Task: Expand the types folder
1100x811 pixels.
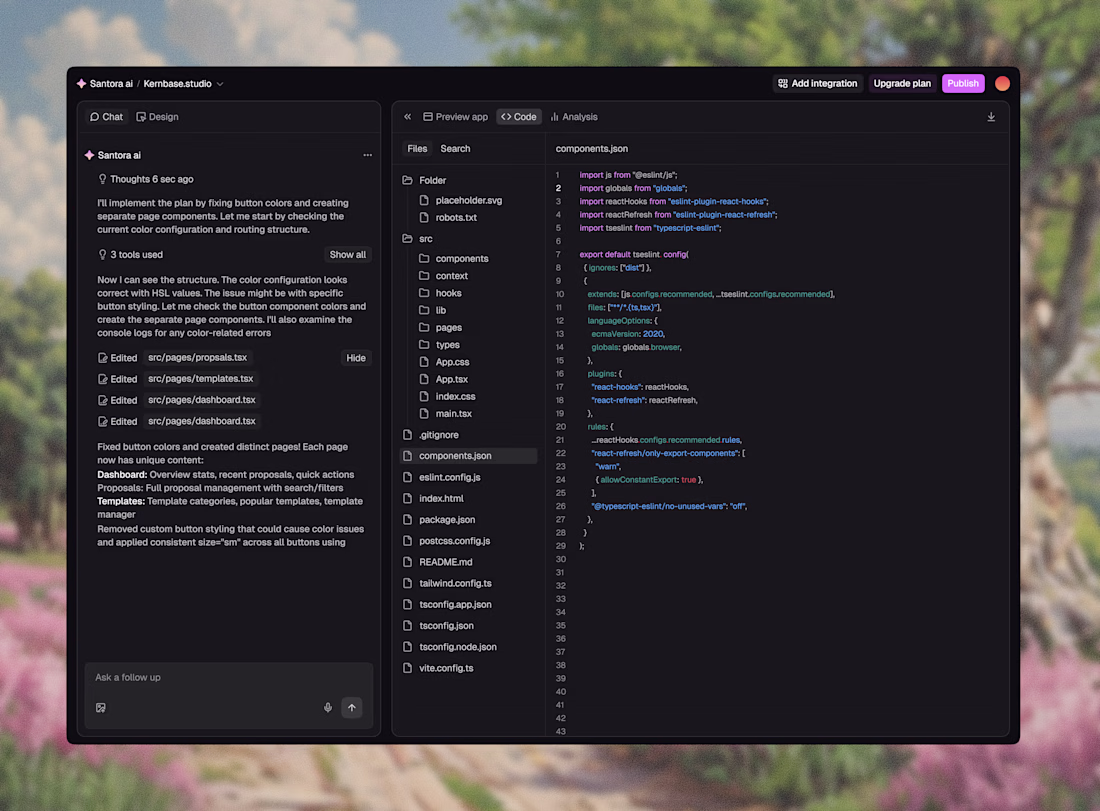Action: (x=440, y=345)
